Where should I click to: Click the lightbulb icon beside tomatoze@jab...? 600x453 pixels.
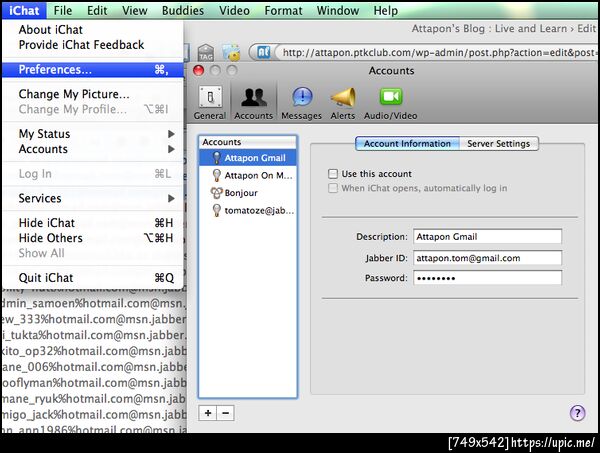tap(217, 210)
